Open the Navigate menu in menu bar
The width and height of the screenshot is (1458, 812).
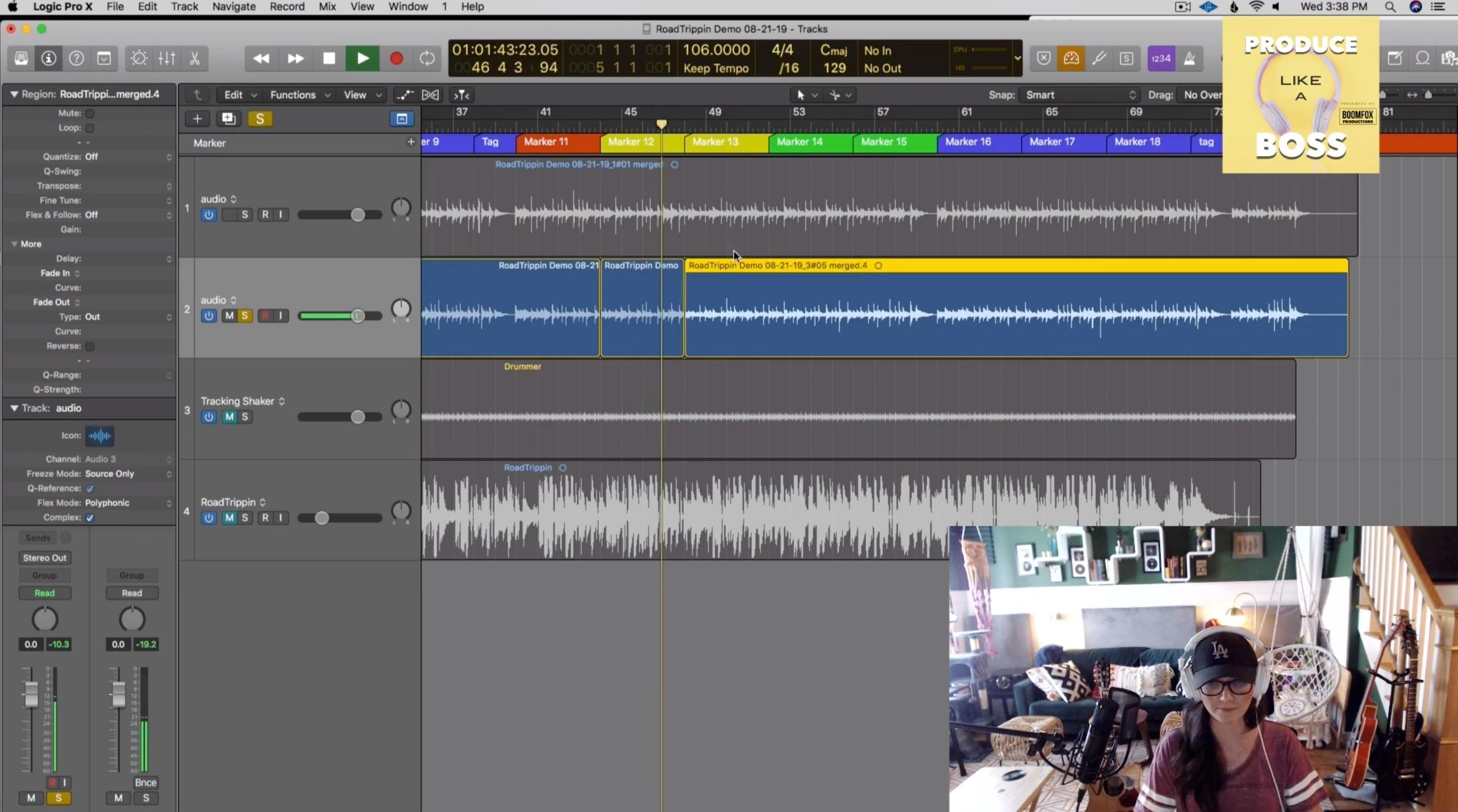pos(234,7)
